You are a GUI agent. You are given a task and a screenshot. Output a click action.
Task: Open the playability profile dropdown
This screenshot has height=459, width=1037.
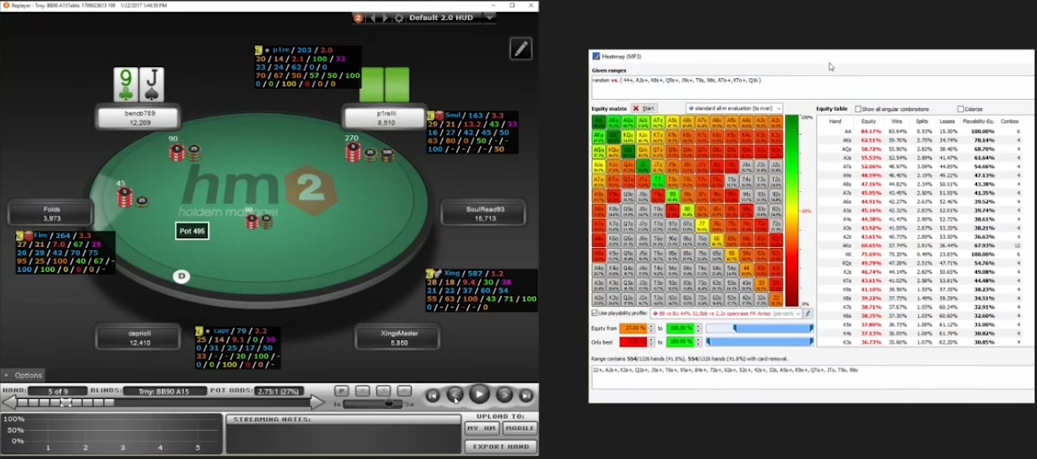click(x=726, y=313)
